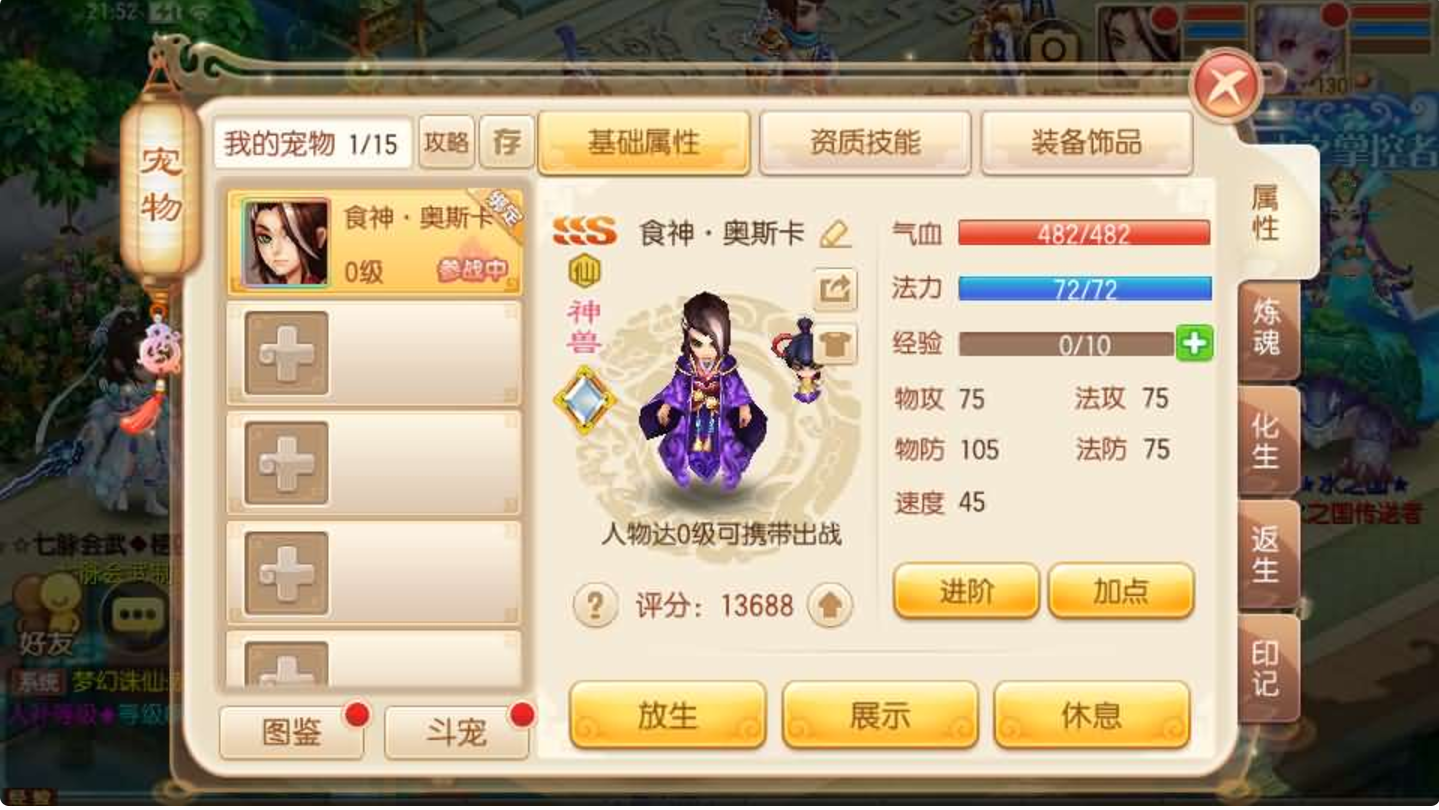
Task: Click the pencil rename icon beside pet name
Action: (835, 234)
